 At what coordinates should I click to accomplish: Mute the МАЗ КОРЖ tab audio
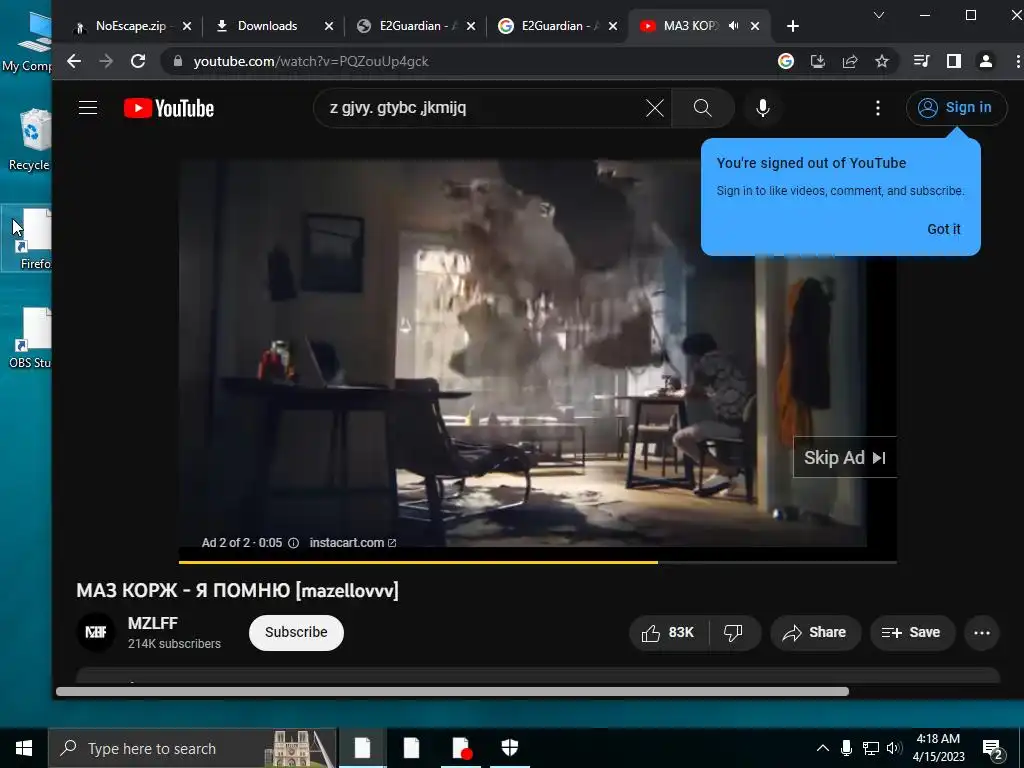(733, 26)
